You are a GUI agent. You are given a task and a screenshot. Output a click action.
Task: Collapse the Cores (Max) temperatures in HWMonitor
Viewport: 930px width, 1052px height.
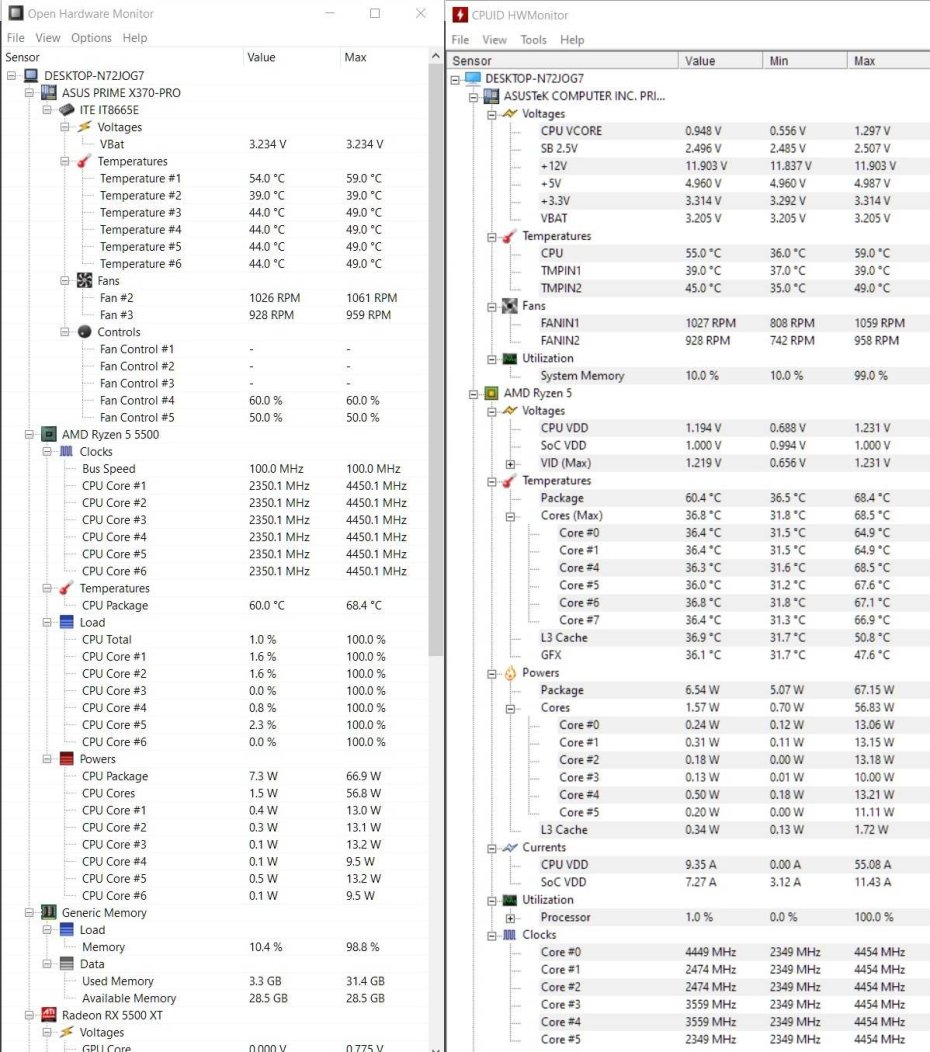(x=511, y=516)
